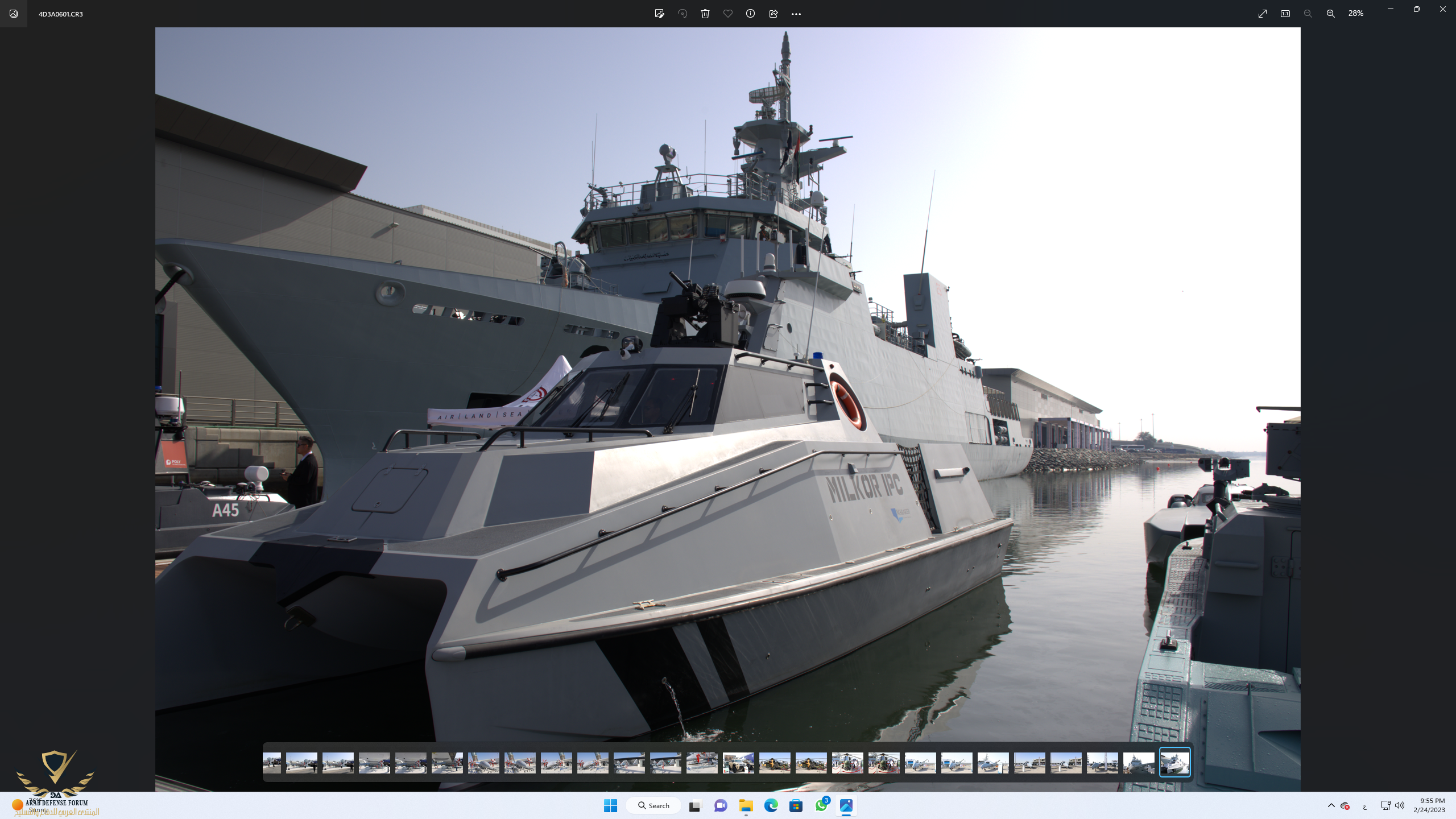Open the See more three-dot menu
1456x819 pixels.
pos(796,14)
